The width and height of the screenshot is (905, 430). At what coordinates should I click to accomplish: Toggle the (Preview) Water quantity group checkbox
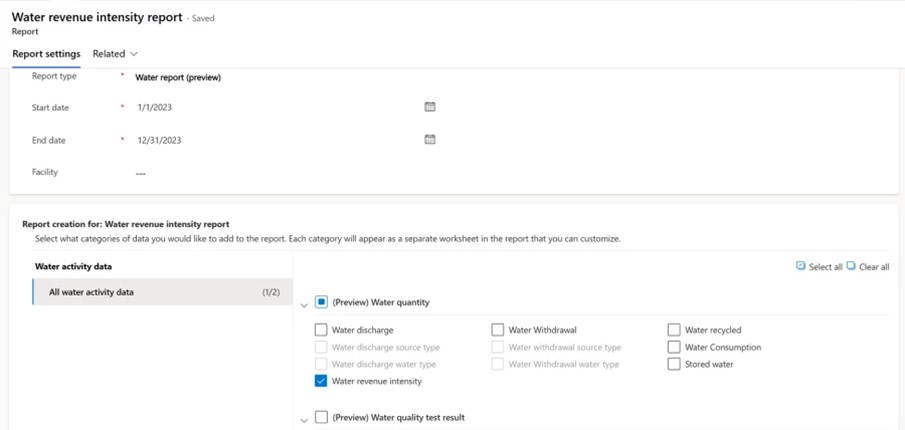[x=321, y=302]
